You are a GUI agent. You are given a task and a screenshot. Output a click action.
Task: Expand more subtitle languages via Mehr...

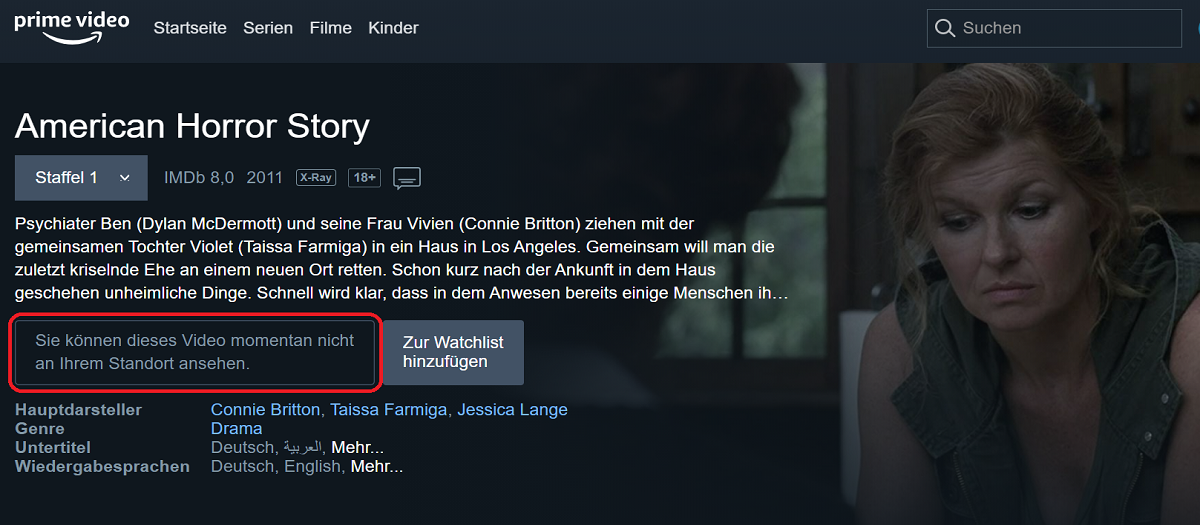point(357,447)
